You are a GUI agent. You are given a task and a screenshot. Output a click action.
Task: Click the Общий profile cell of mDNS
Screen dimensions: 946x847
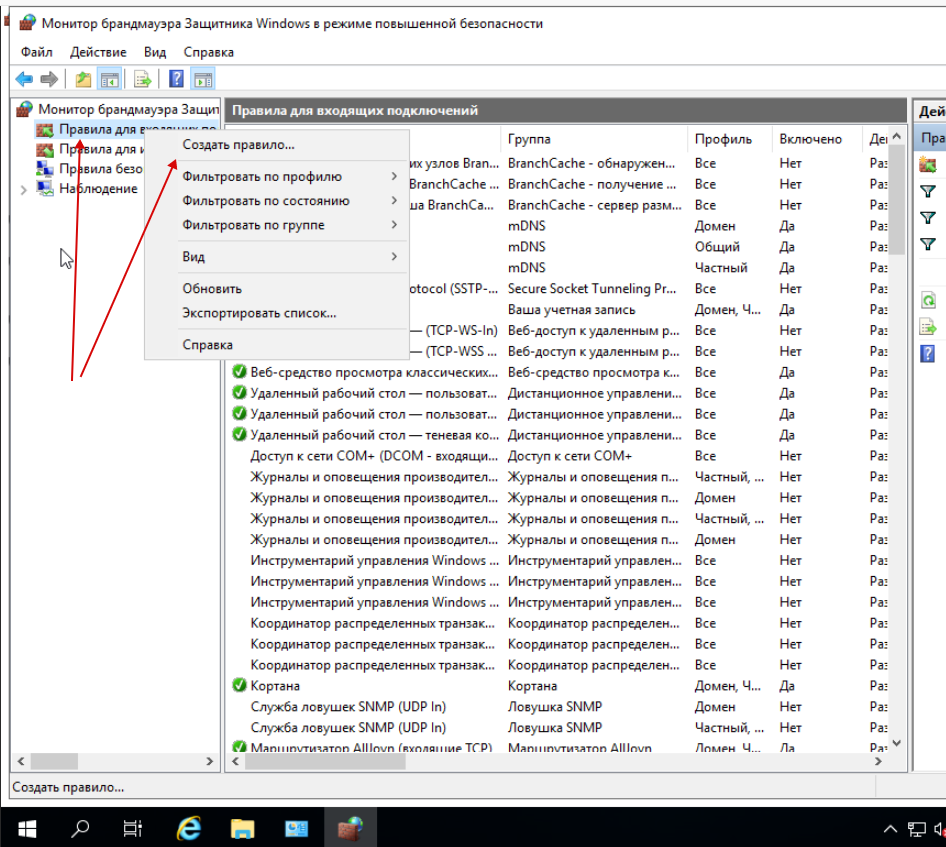pos(717,247)
